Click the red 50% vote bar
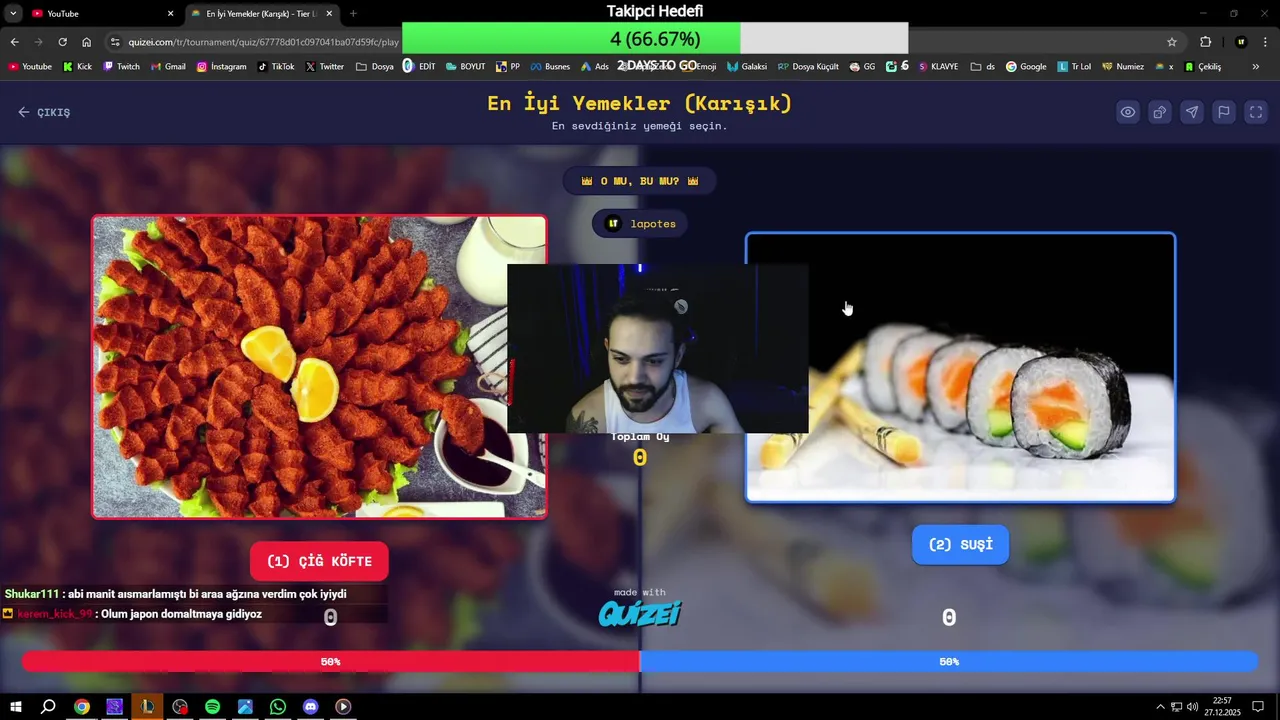The height and width of the screenshot is (720, 1280). click(x=330, y=662)
